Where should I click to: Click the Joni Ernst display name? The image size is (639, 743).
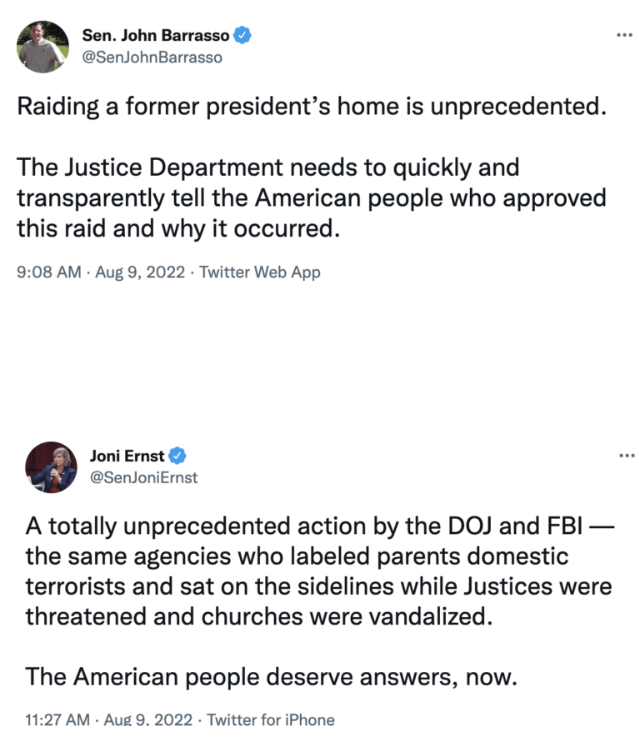(x=132, y=457)
